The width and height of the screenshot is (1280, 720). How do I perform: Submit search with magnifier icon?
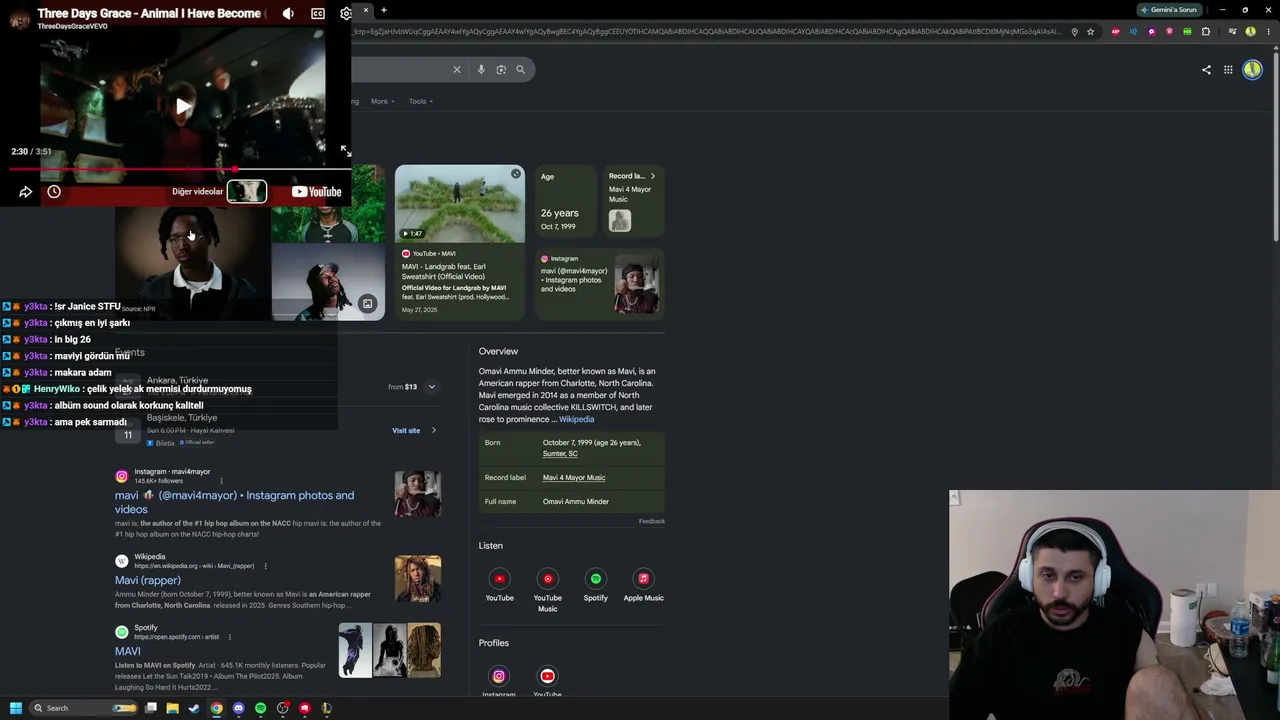click(520, 69)
